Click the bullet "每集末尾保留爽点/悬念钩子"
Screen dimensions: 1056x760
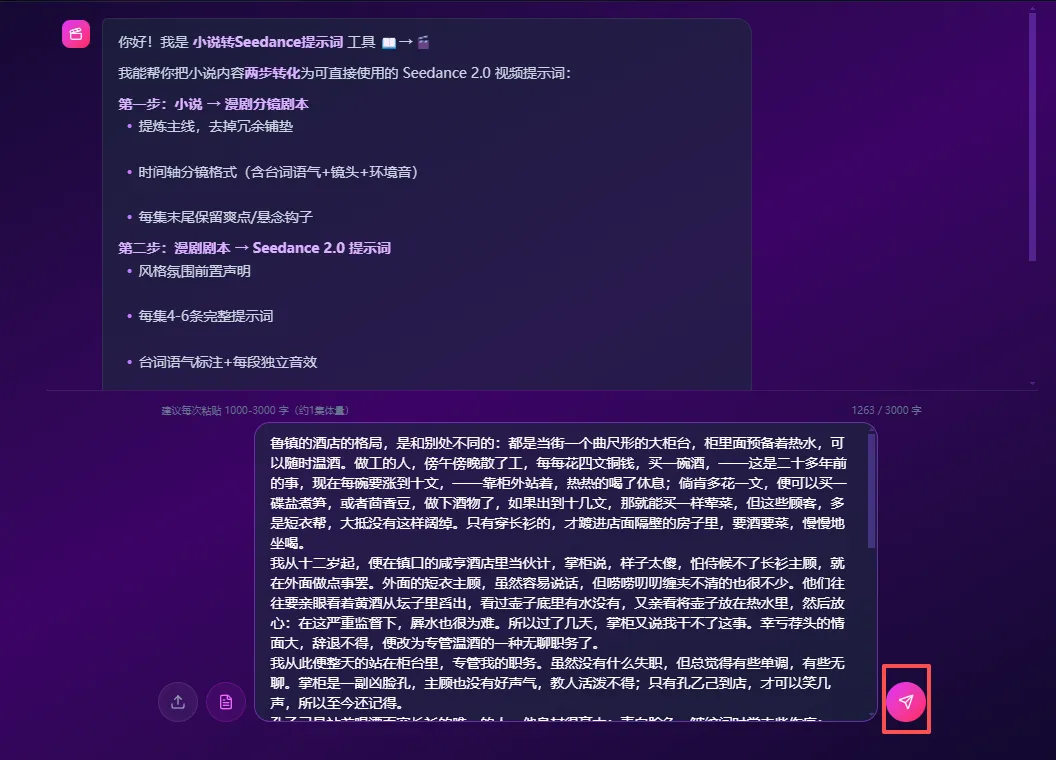point(226,217)
